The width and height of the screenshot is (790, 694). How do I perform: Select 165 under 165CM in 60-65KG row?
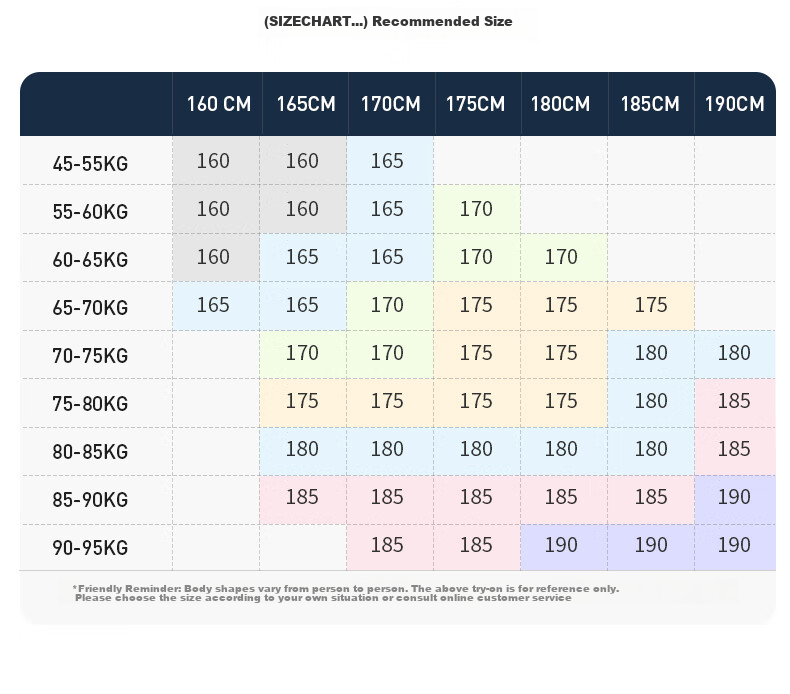302,257
